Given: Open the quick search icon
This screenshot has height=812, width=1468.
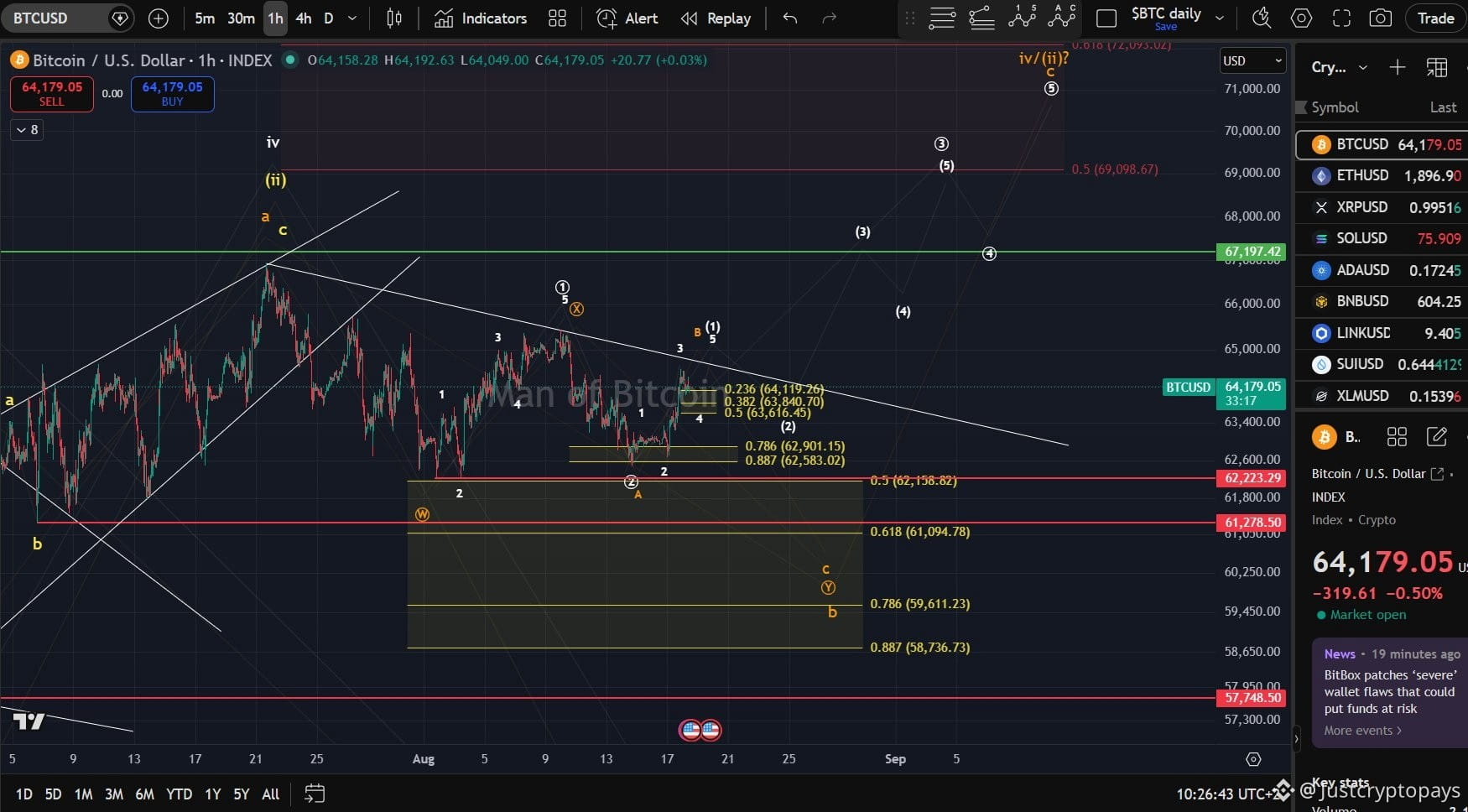Looking at the screenshot, I should point(1261,18).
